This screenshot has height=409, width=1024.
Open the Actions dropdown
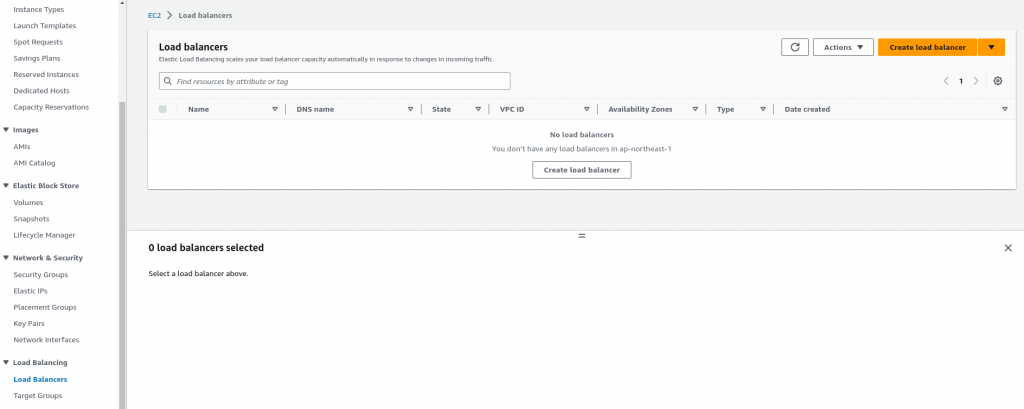coord(843,47)
